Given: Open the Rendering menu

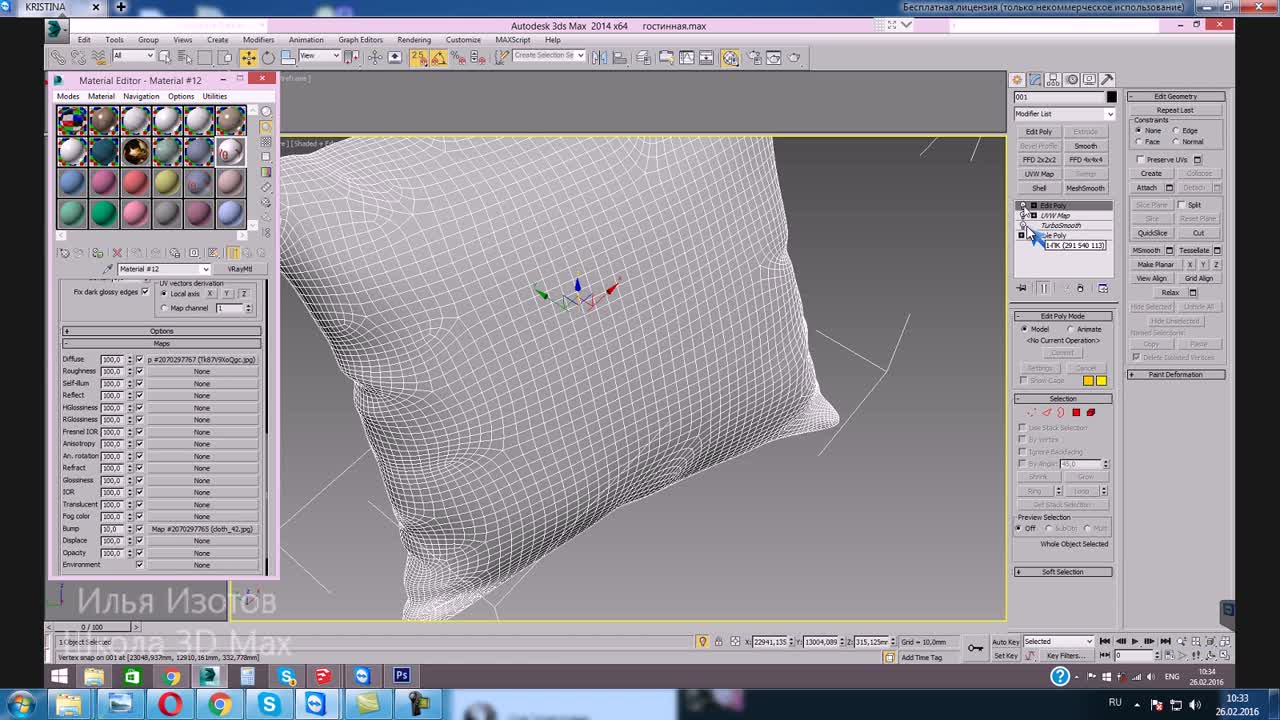Looking at the screenshot, I should [x=414, y=40].
